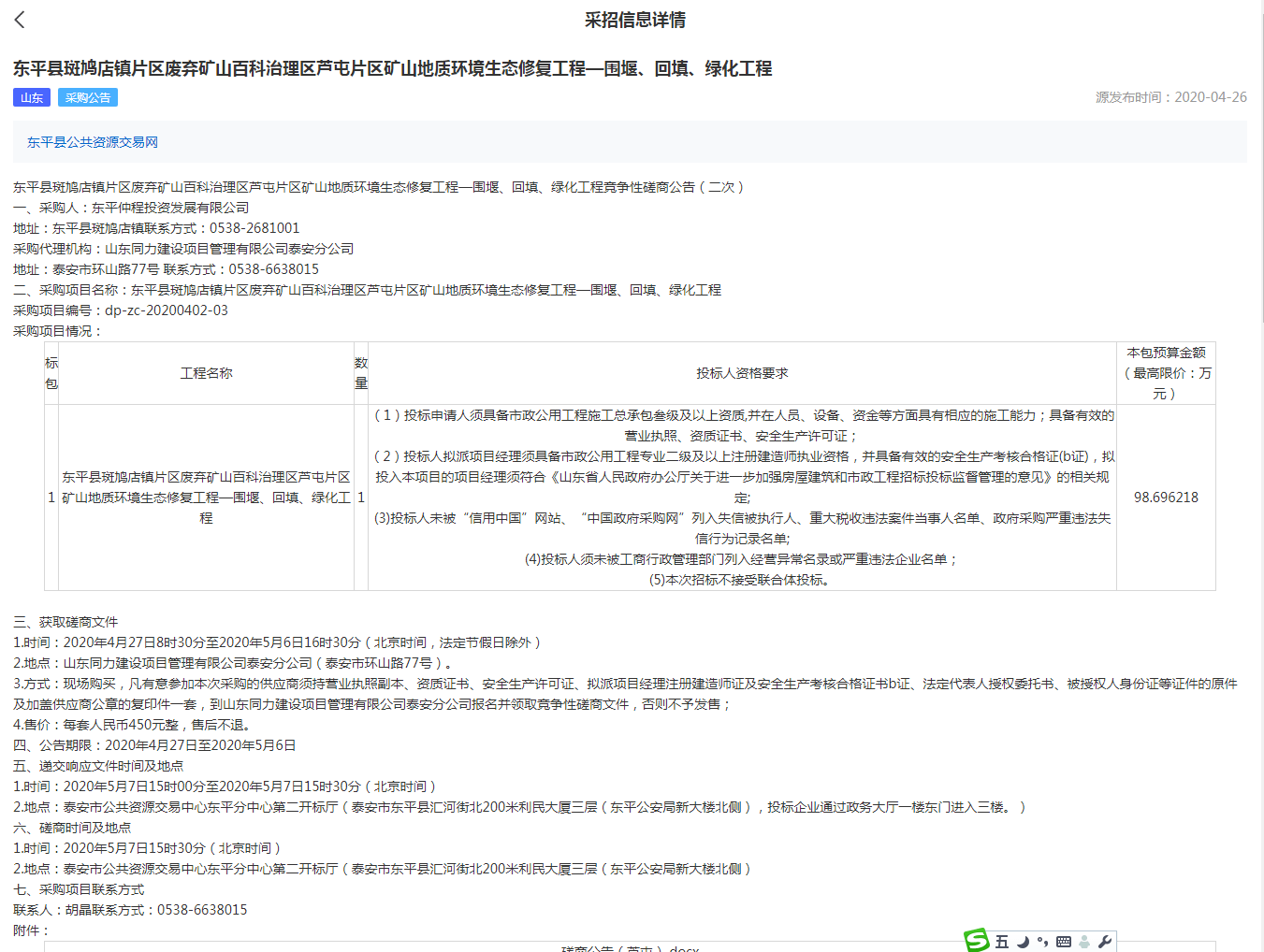This screenshot has width=1264, height=952.
Task: Click the budget value 98.696218
Action: (x=1166, y=498)
